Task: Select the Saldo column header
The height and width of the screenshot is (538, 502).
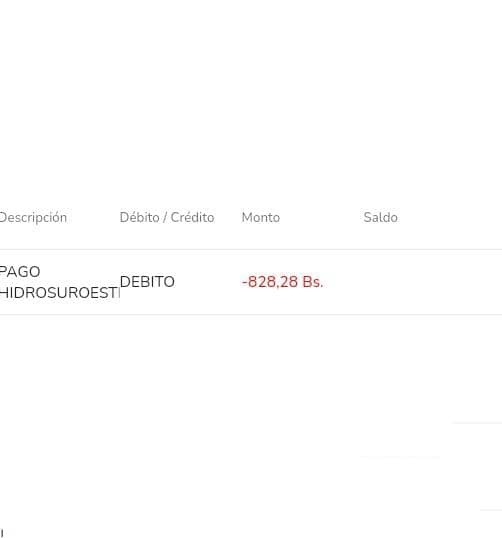Action: (x=381, y=218)
